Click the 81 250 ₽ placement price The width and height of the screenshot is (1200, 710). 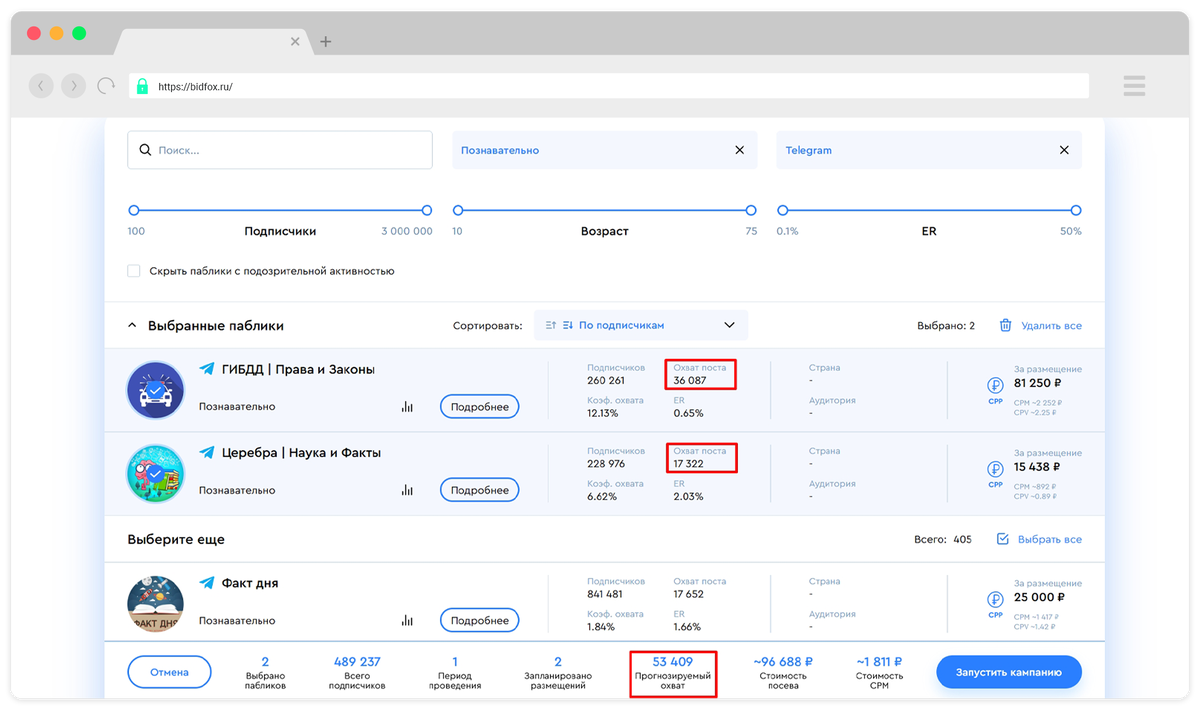pos(1037,383)
